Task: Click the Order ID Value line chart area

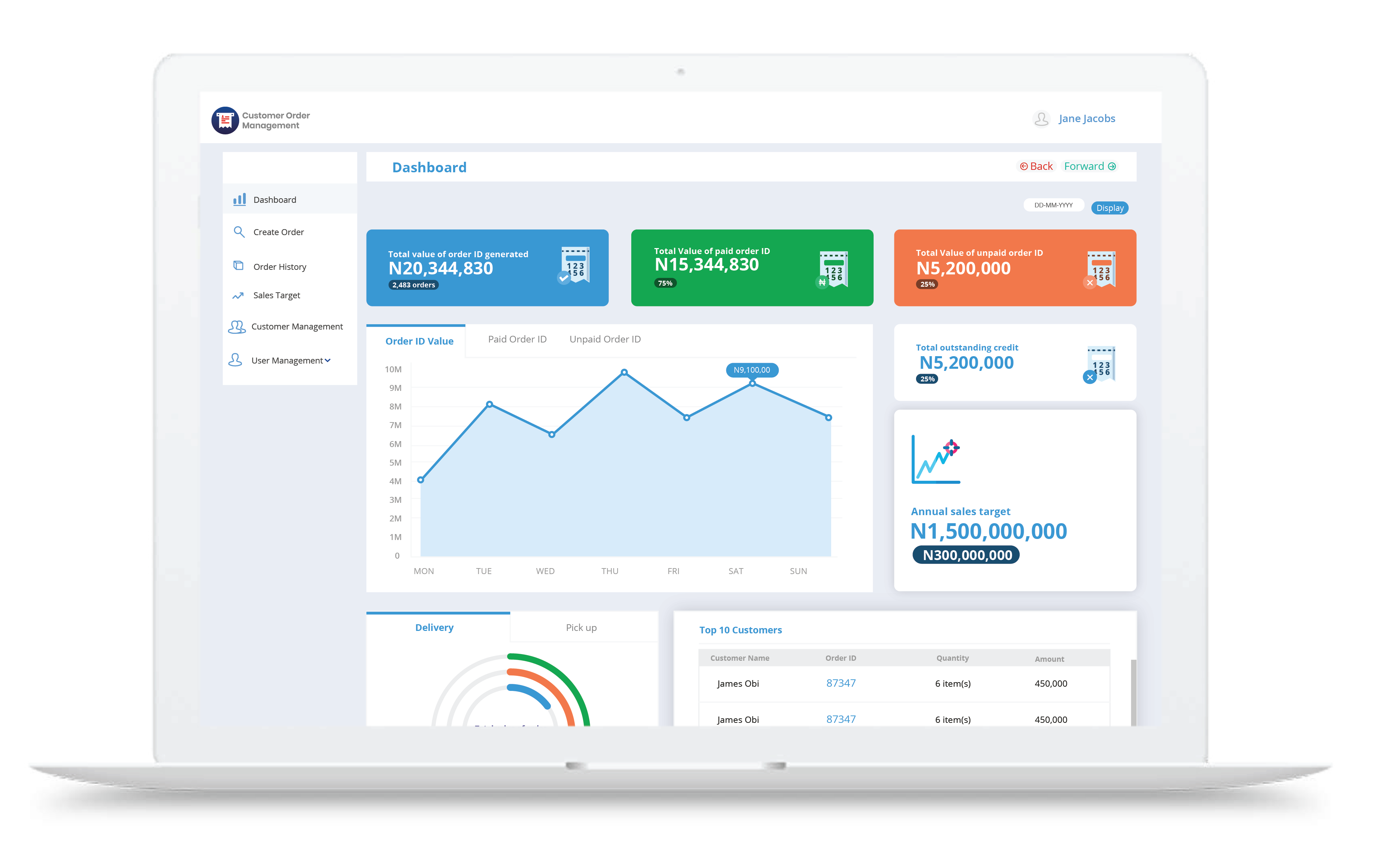Action: click(x=619, y=470)
